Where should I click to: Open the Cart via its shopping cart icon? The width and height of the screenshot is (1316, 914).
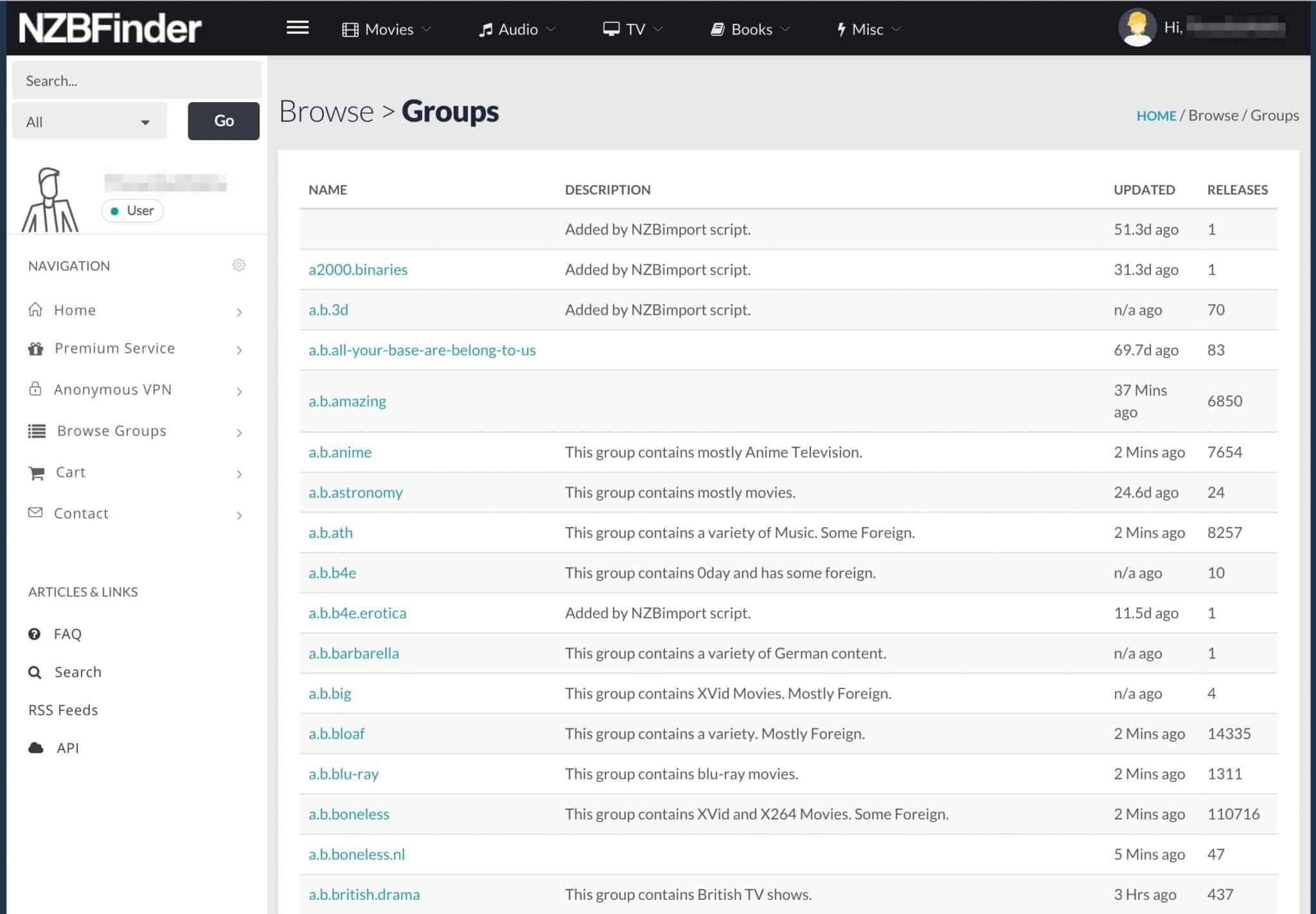[36, 473]
